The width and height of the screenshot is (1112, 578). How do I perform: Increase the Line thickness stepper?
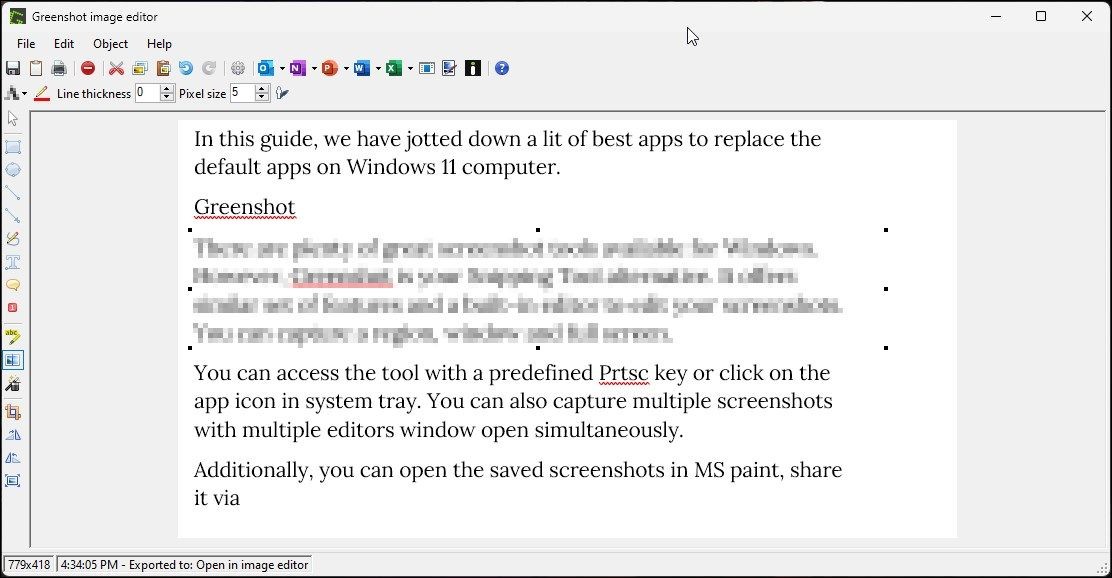167,89
